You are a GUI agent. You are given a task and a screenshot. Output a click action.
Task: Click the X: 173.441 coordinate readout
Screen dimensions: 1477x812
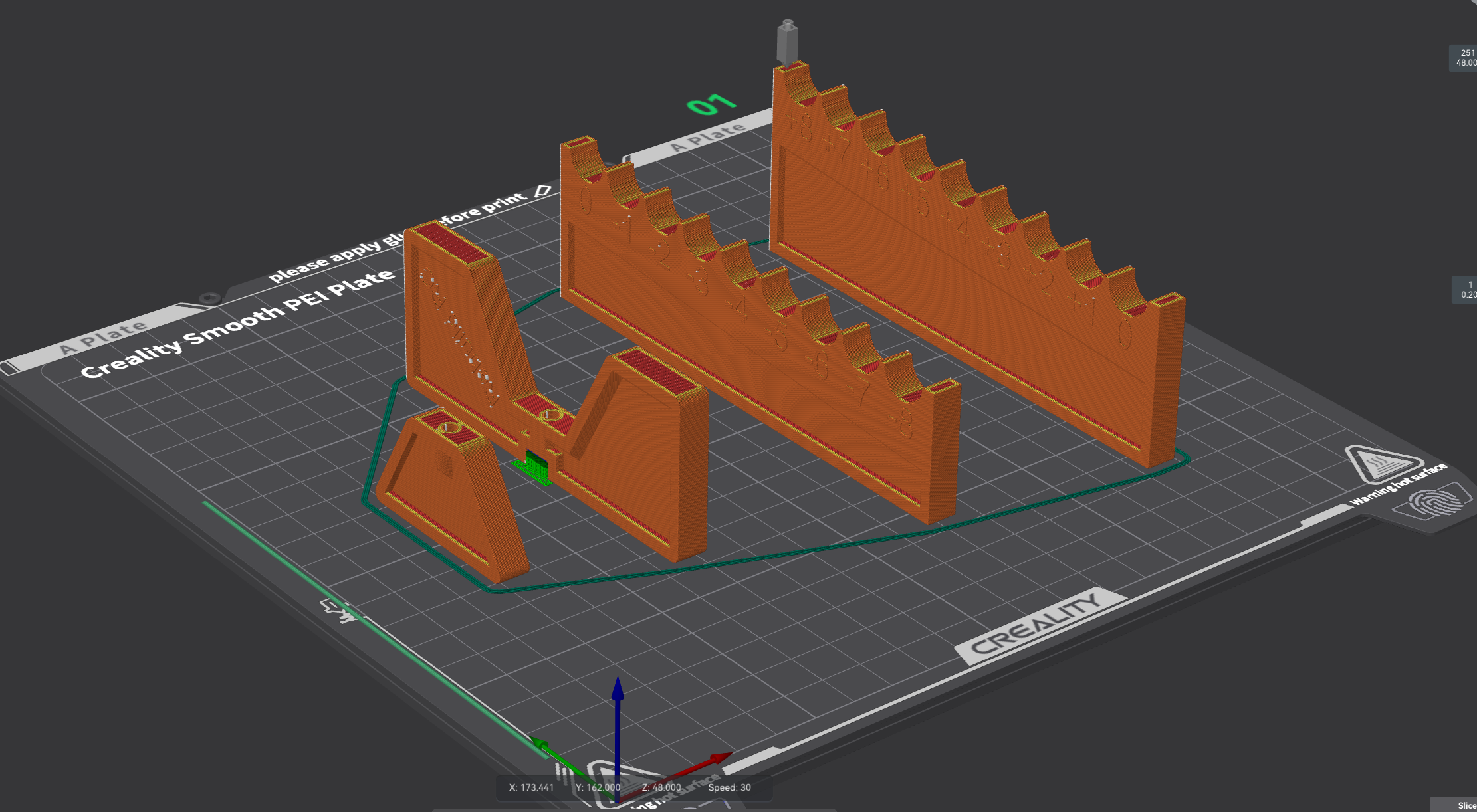point(531,787)
